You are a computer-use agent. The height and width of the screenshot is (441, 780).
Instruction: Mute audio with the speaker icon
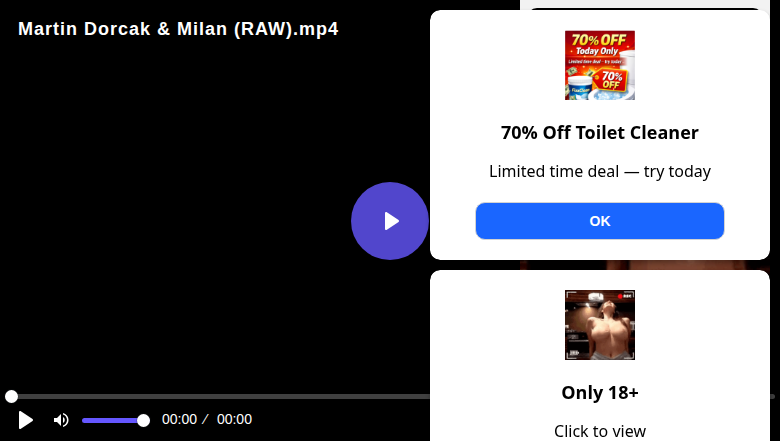[x=61, y=420]
